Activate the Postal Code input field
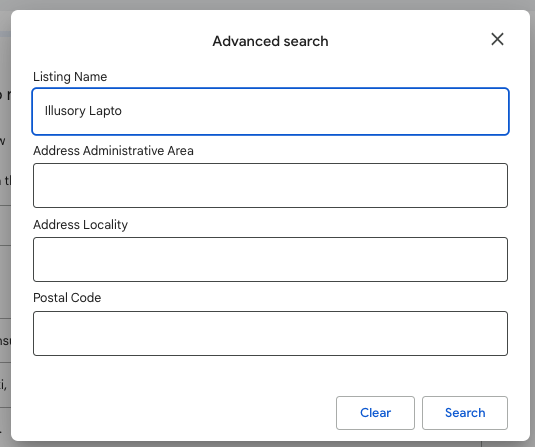535x447 pixels. (270, 333)
